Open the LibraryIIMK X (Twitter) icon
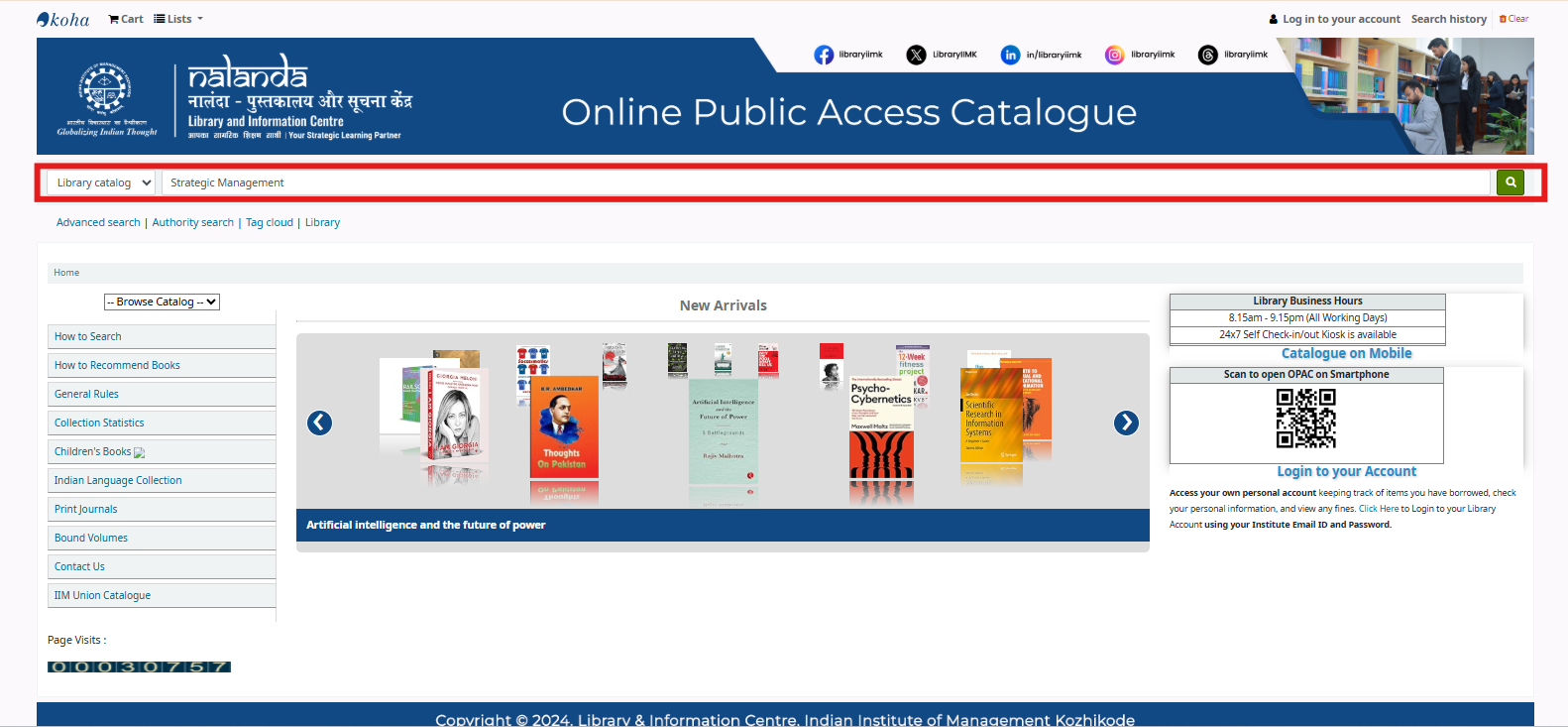The width and height of the screenshot is (1568, 727). 916,55
